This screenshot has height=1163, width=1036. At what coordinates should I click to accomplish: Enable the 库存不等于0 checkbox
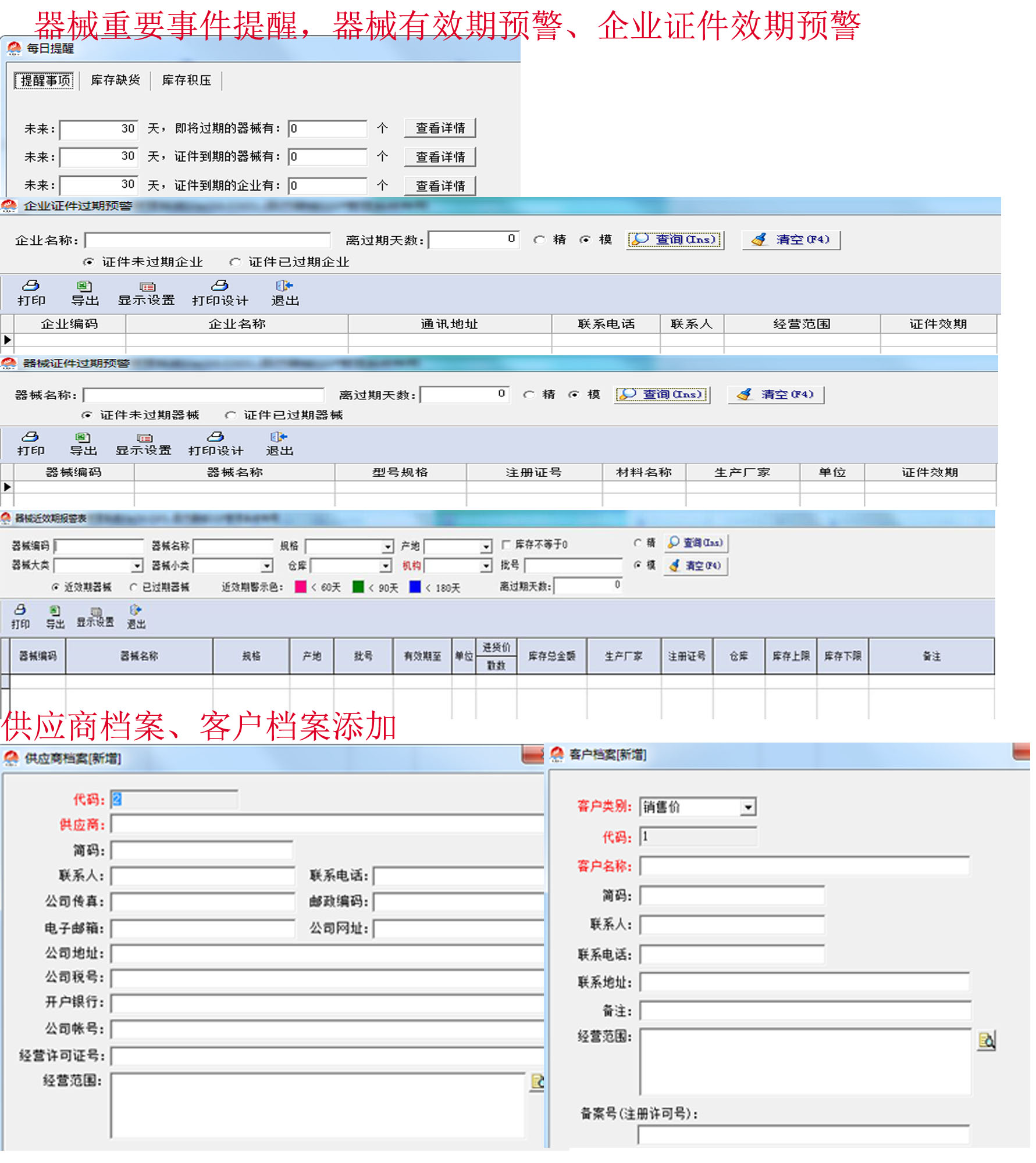tap(506, 544)
